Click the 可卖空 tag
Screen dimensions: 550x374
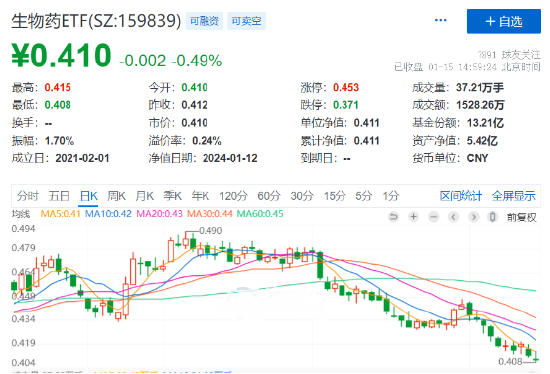click(246, 21)
